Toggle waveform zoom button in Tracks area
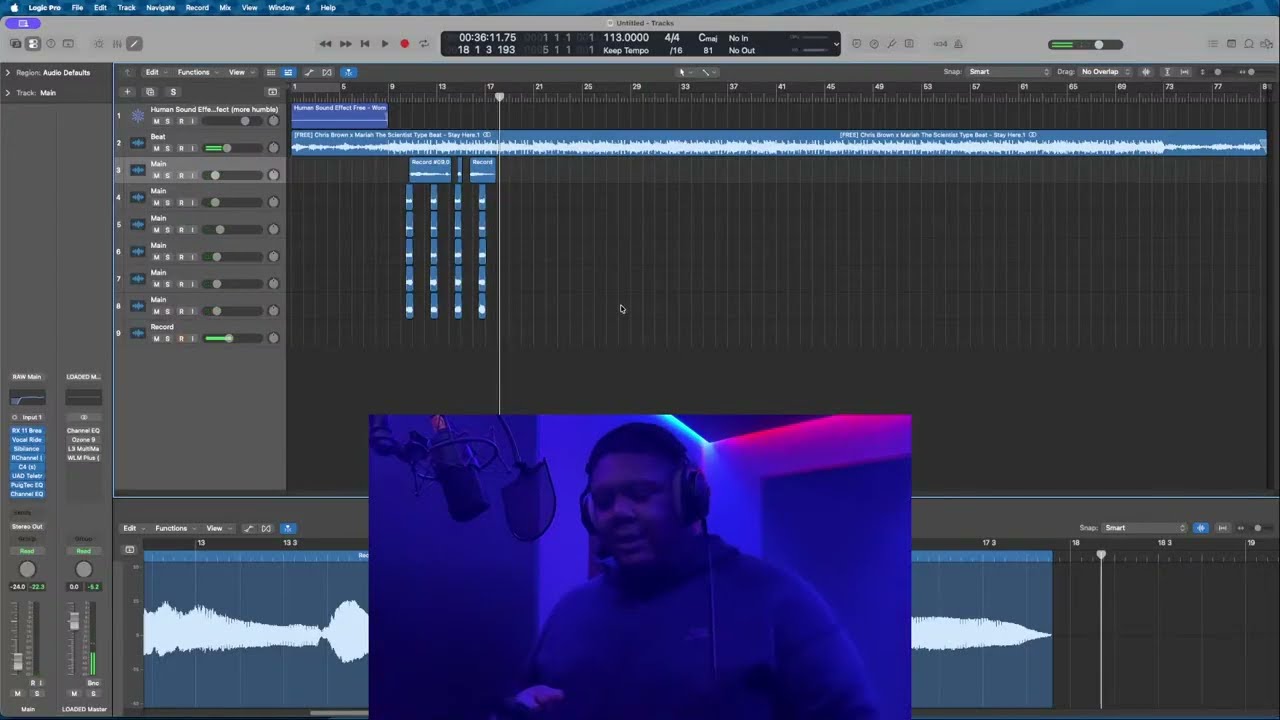Image resolution: width=1280 pixels, height=720 pixels. tap(1146, 72)
